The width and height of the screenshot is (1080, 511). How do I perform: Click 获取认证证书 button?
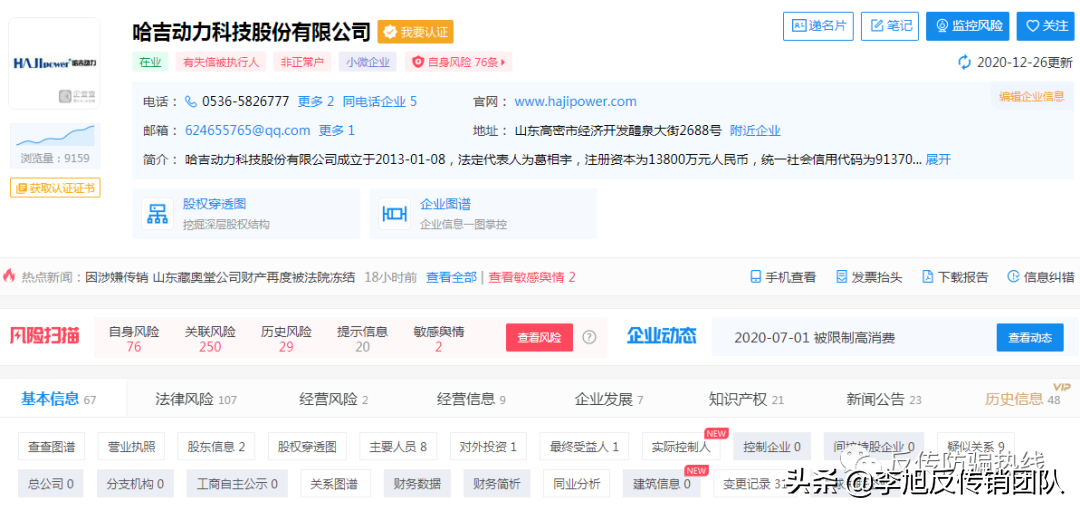point(55,187)
